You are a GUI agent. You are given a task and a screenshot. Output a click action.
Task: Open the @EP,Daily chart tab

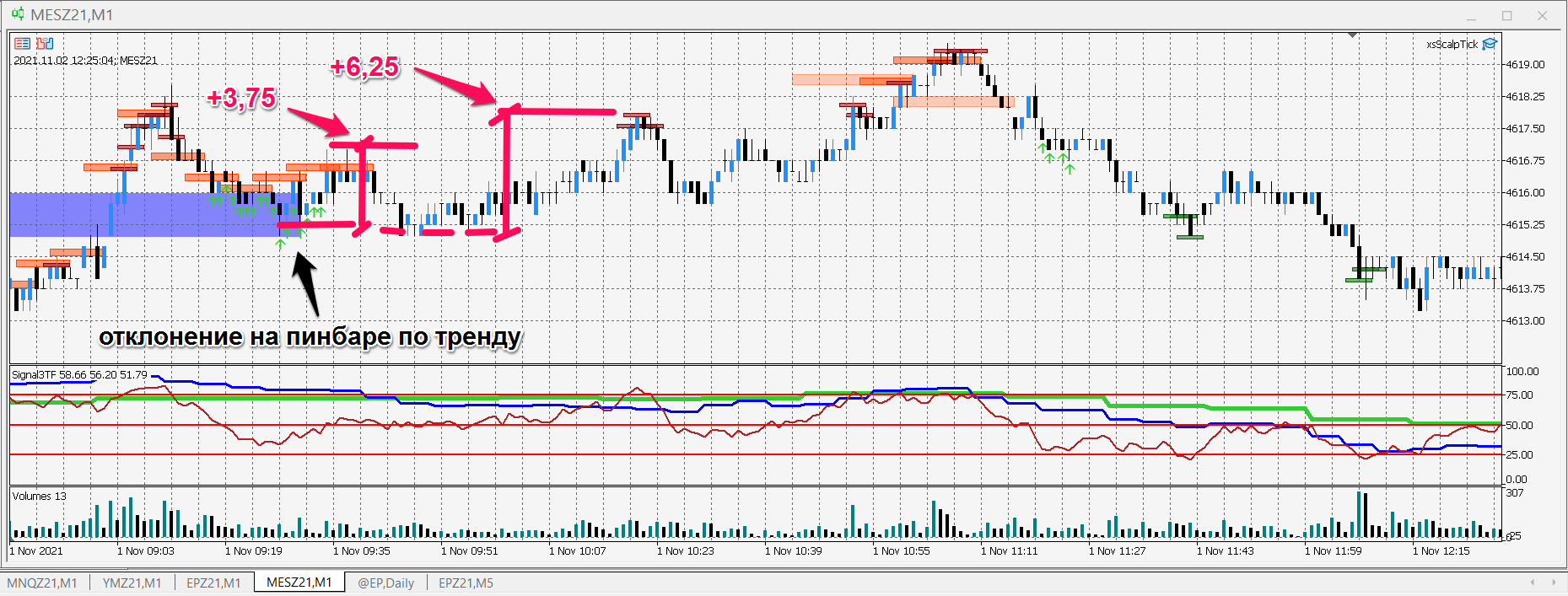point(386,583)
